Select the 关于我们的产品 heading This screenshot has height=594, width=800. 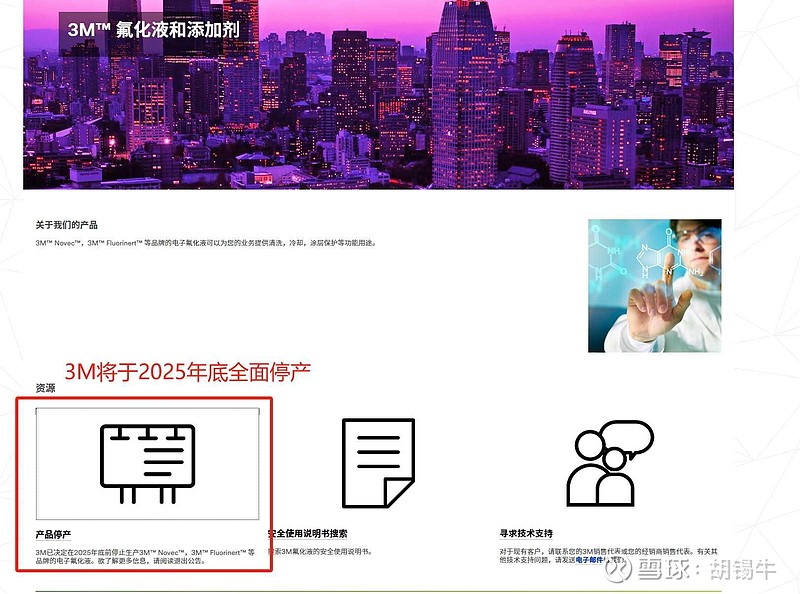66,225
